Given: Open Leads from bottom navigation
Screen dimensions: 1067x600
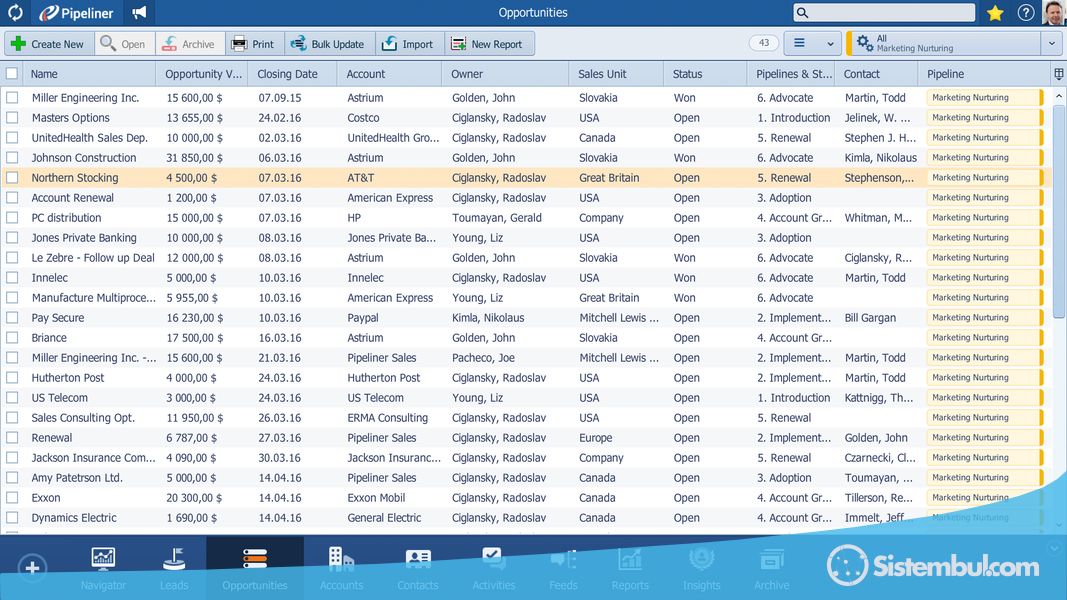Looking at the screenshot, I should click(174, 567).
